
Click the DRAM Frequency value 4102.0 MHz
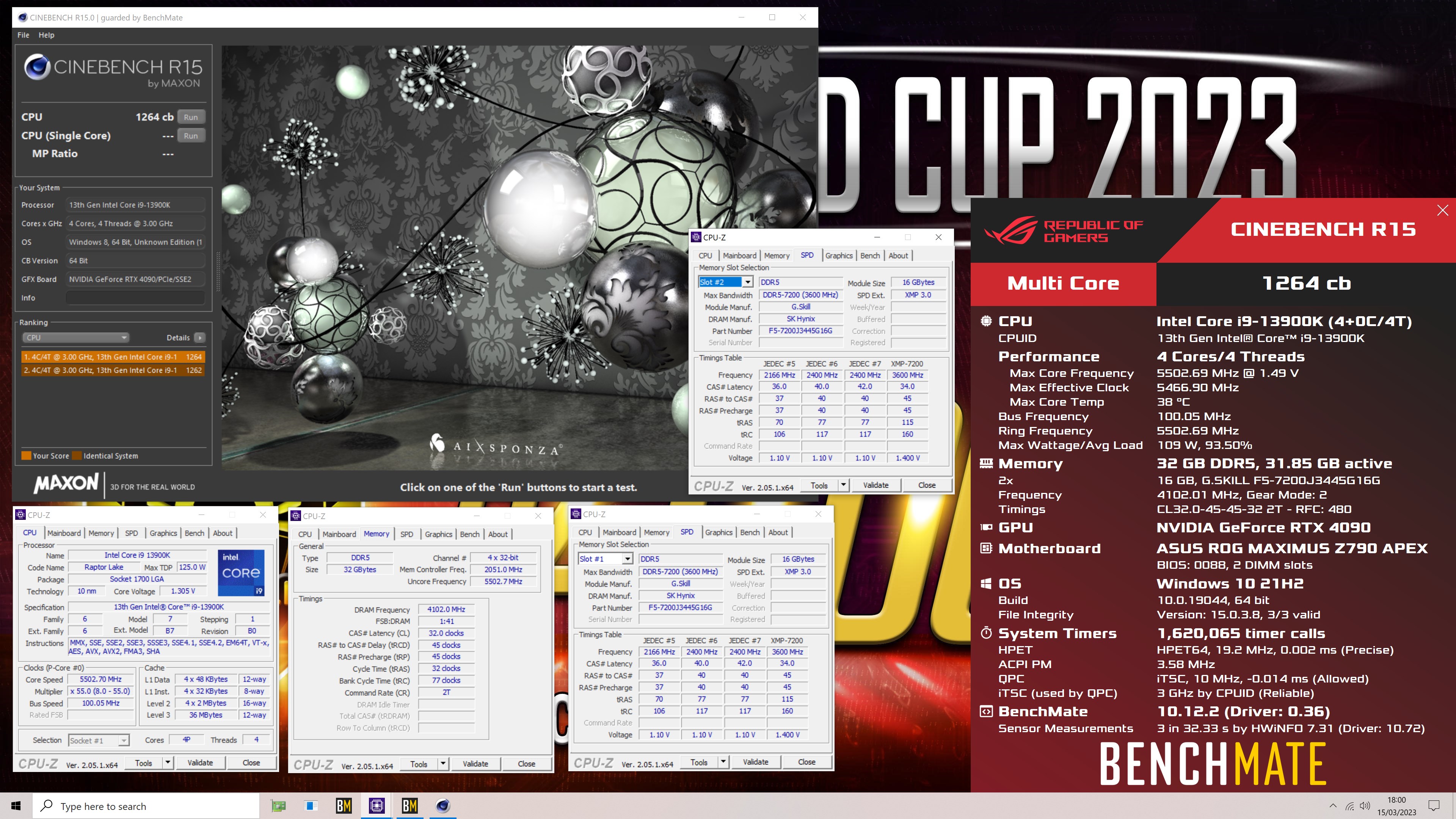(x=446, y=609)
